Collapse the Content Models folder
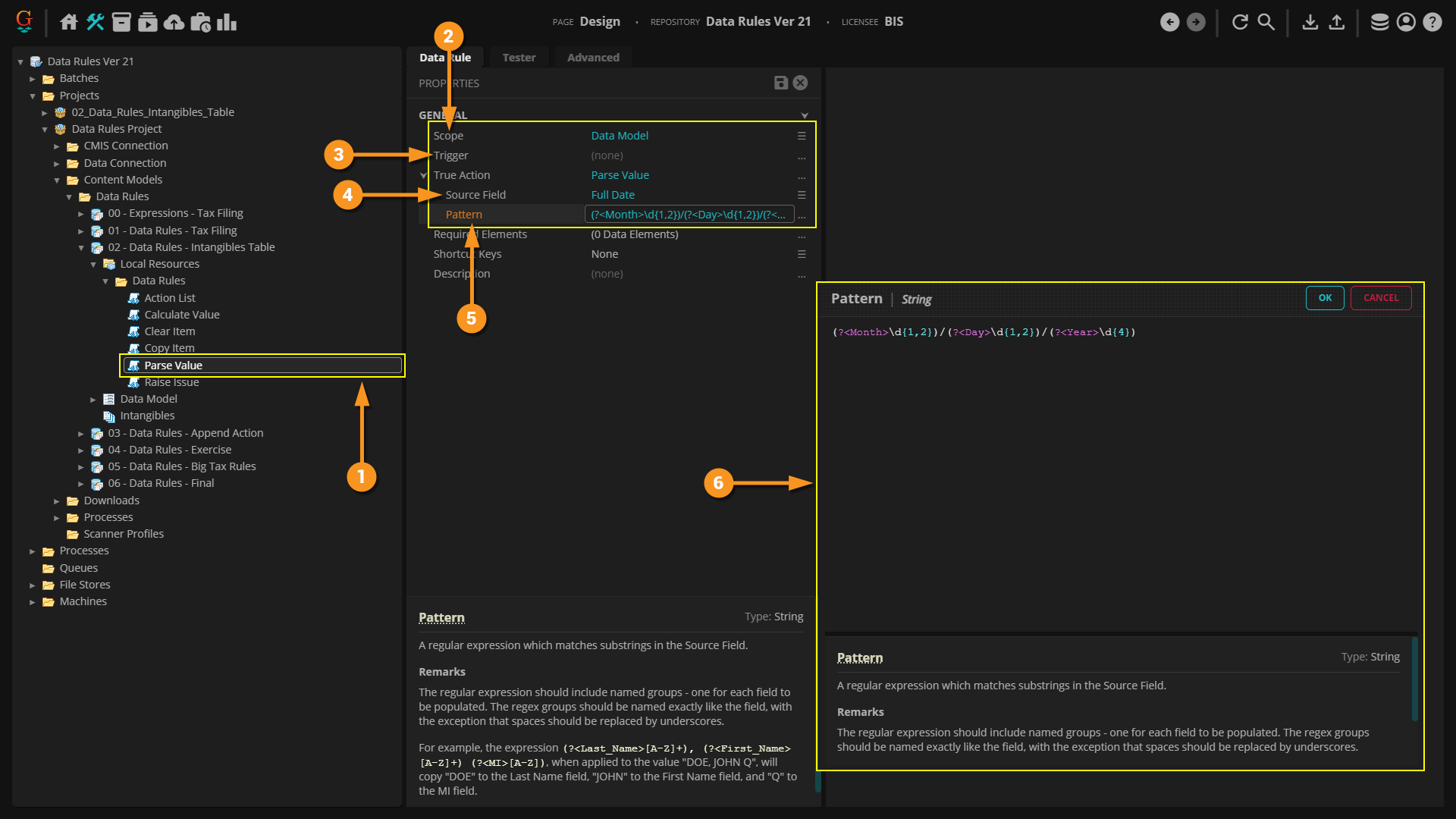Screen dimensions: 1456x819 pos(57,180)
